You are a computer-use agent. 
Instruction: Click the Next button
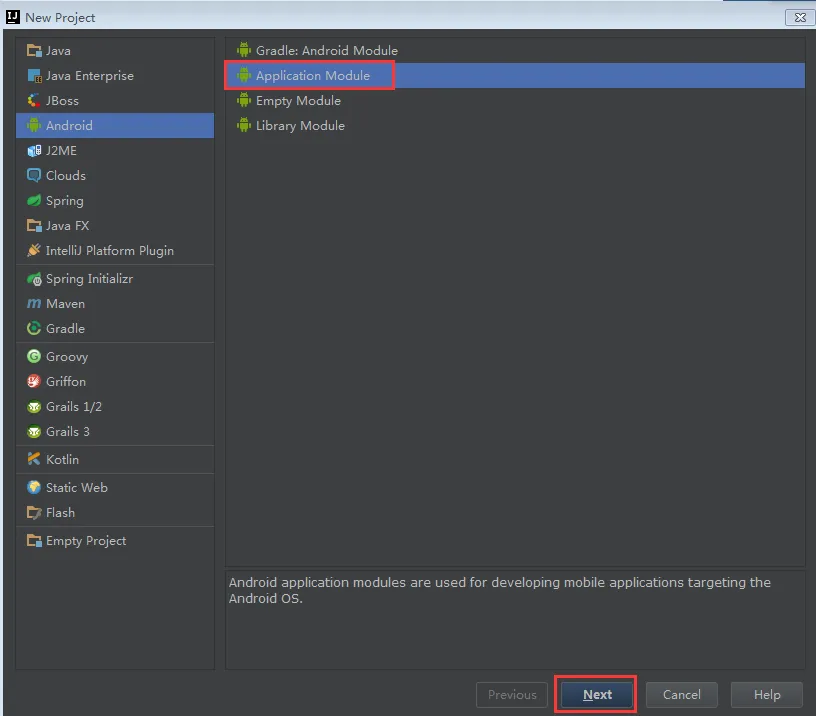(596, 695)
